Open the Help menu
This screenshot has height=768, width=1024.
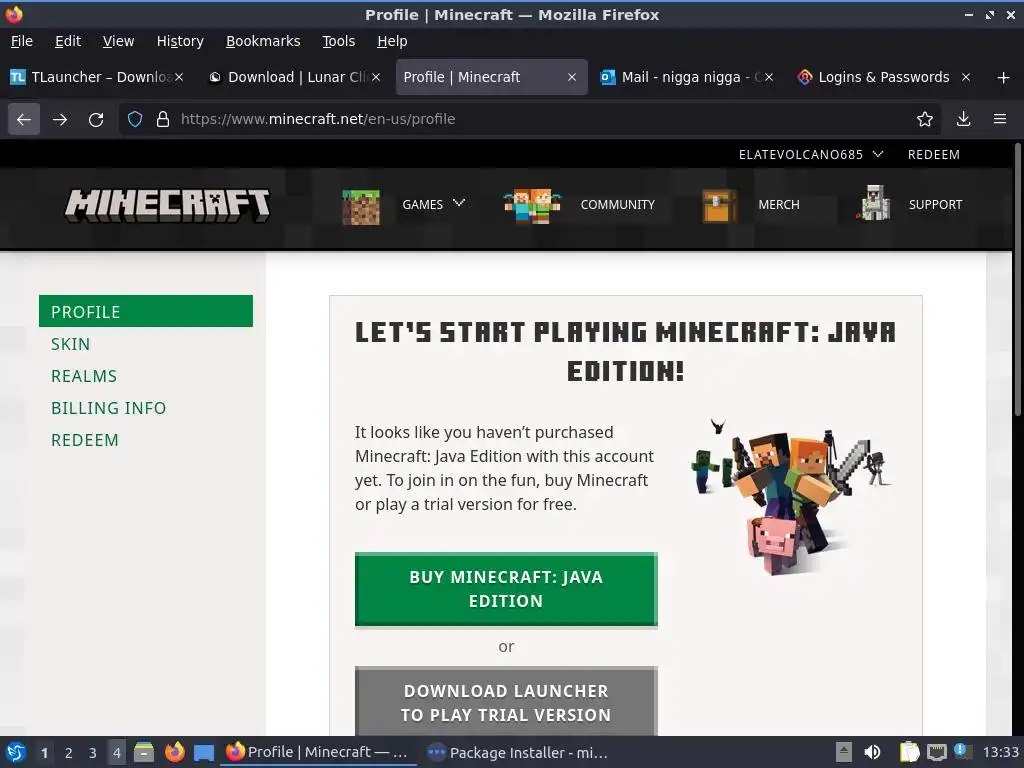point(392,41)
